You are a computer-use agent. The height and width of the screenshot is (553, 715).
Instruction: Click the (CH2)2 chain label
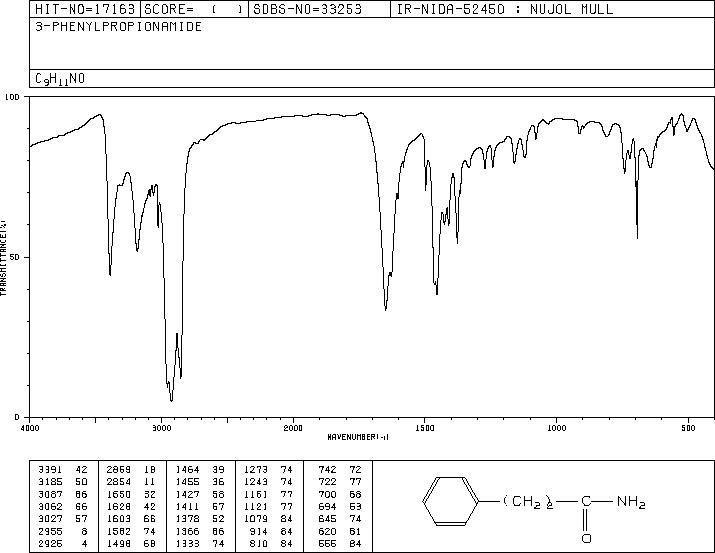pyautogui.click(x=528, y=502)
